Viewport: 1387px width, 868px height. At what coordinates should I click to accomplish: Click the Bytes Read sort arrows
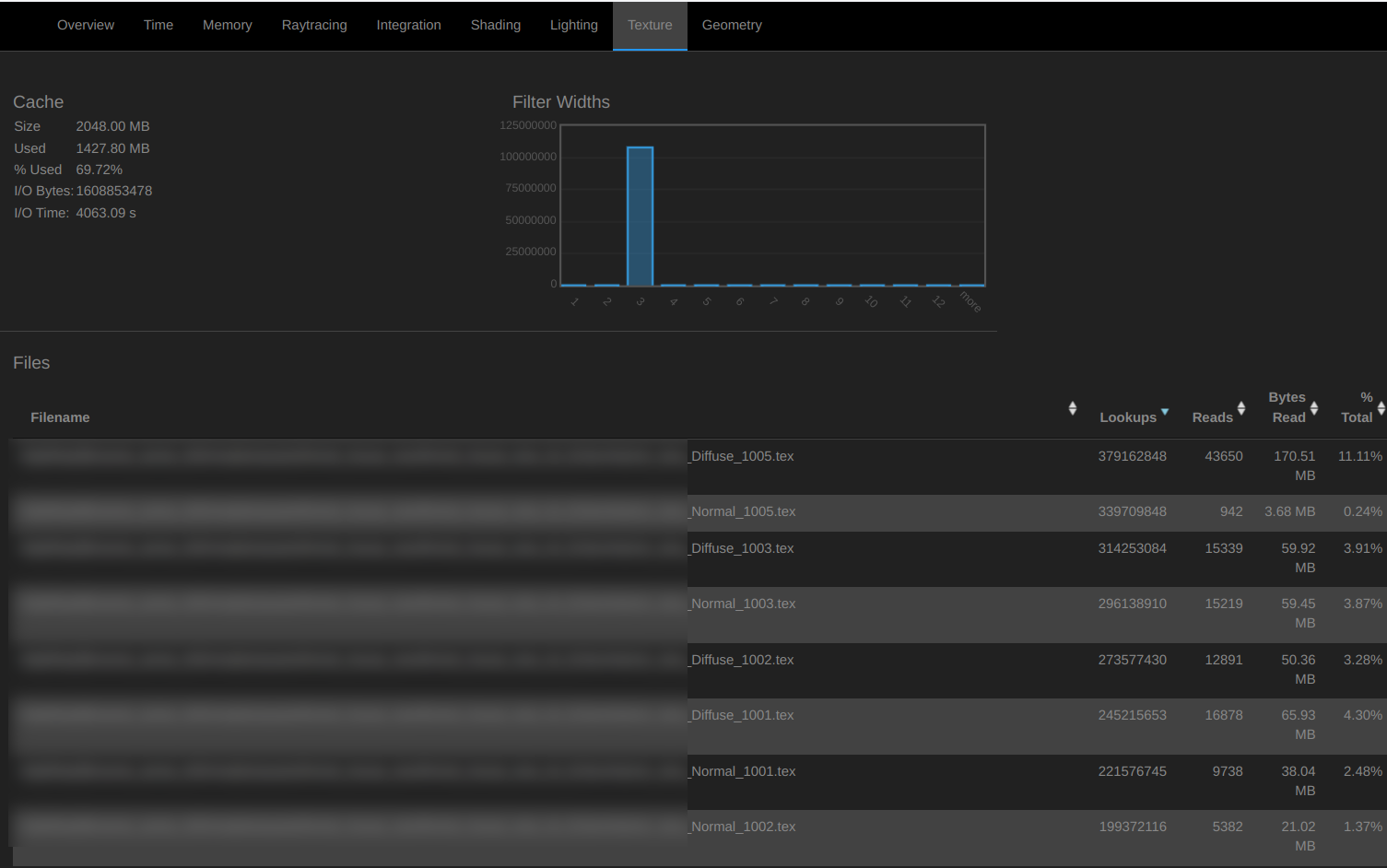point(1314,408)
